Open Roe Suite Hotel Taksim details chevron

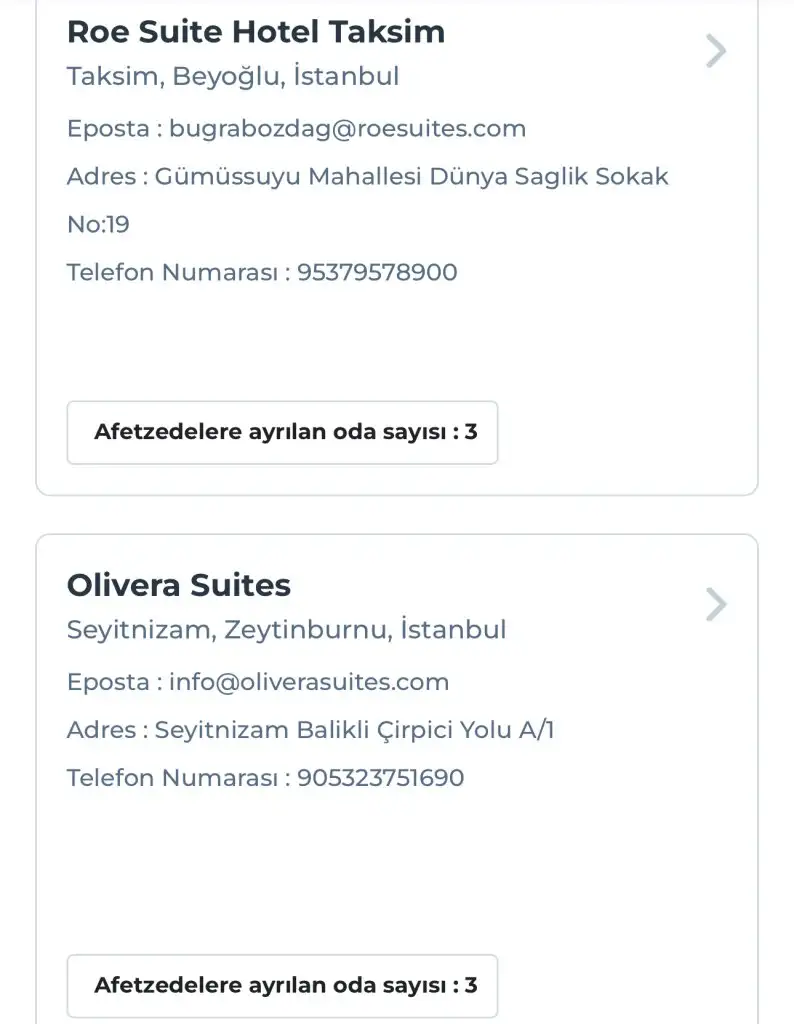click(715, 51)
